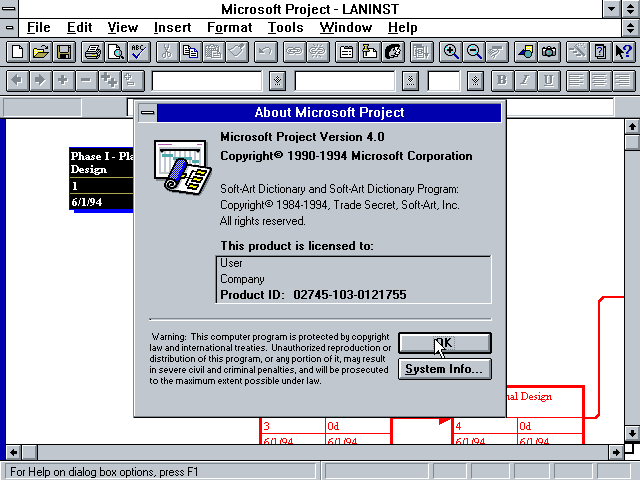Toggle Underline formatting button
Viewport: 640px width, 480px height.
[x=548, y=80]
